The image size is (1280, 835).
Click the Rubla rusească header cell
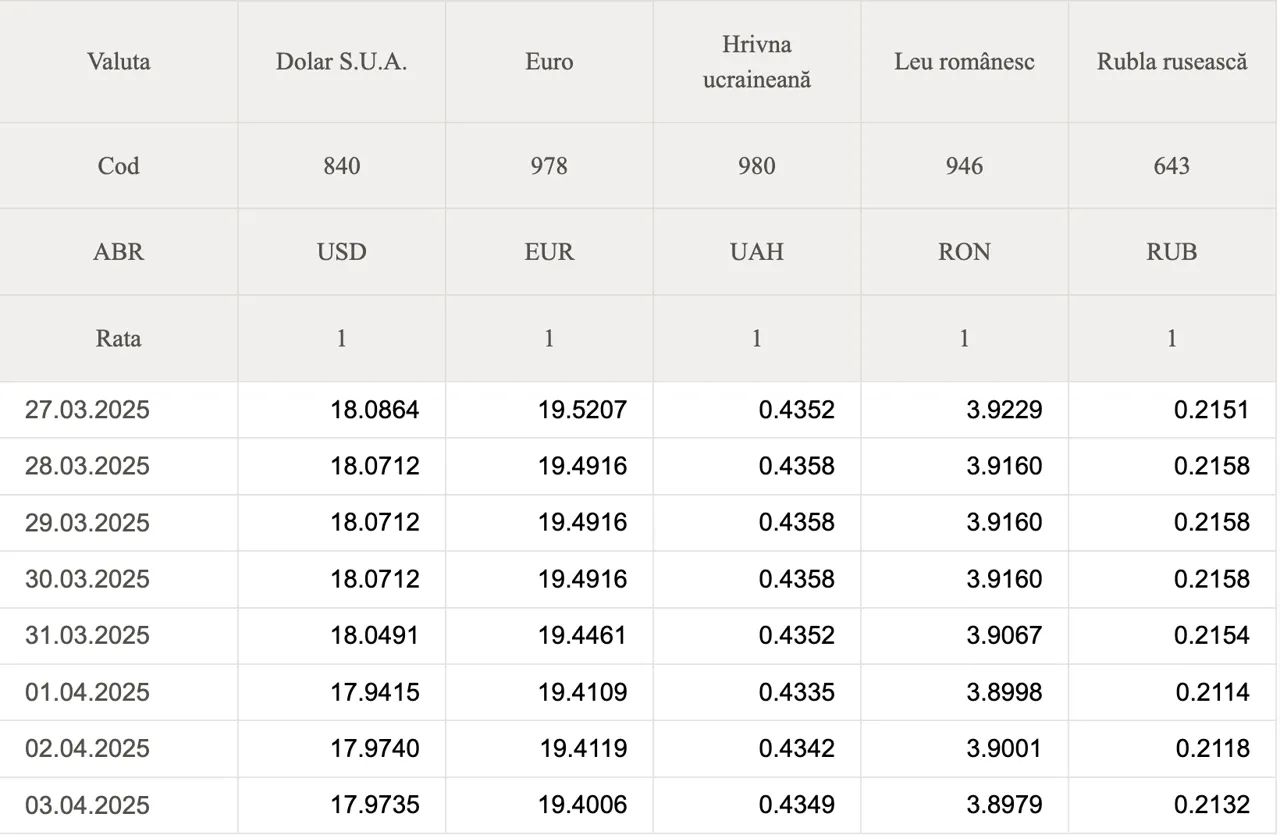(1172, 61)
